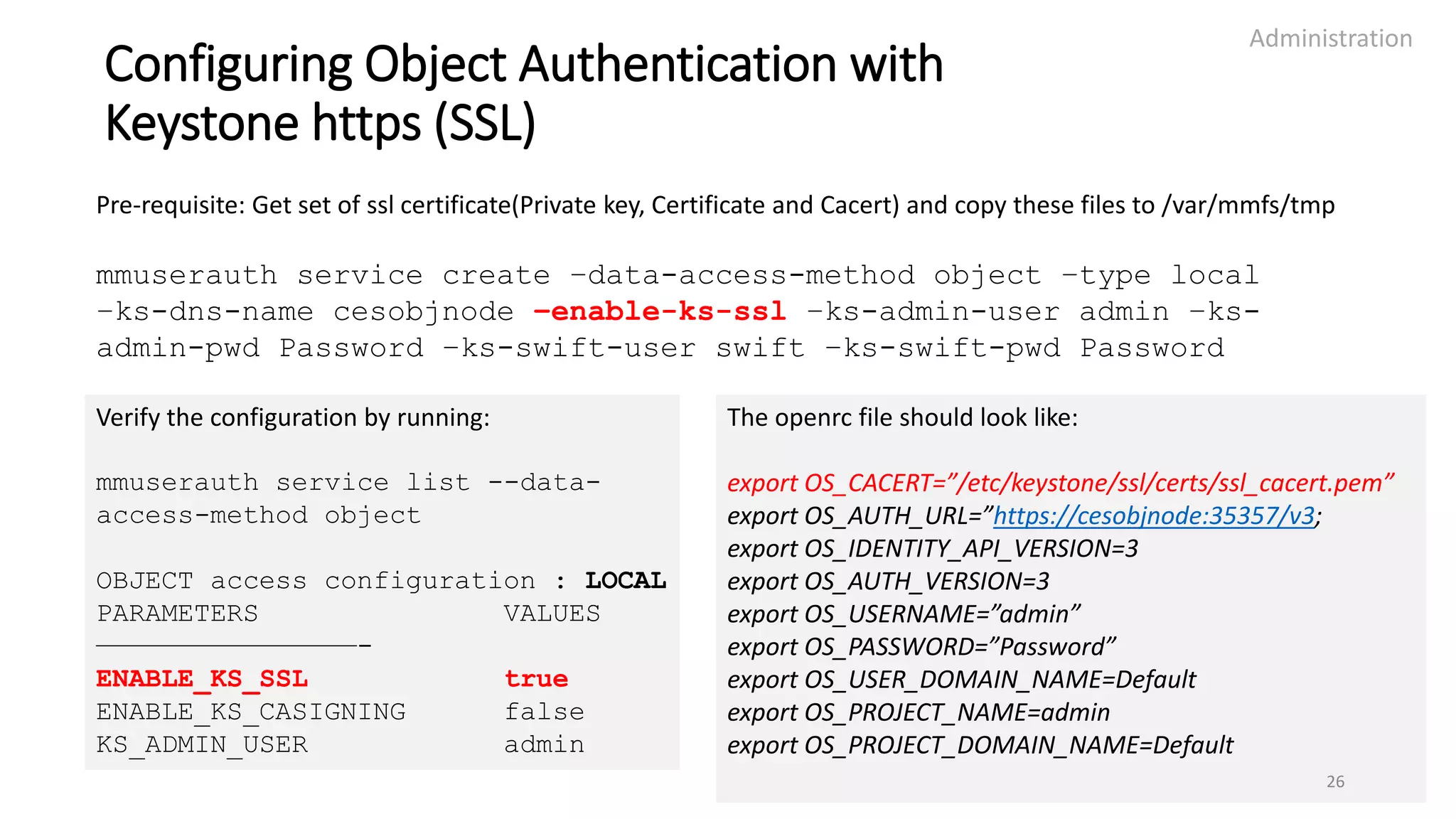Click the red 'ENABLE_KS_SSL' parameter
Image resolution: width=1456 pixels, height=819 pixels.
(202, 680)
